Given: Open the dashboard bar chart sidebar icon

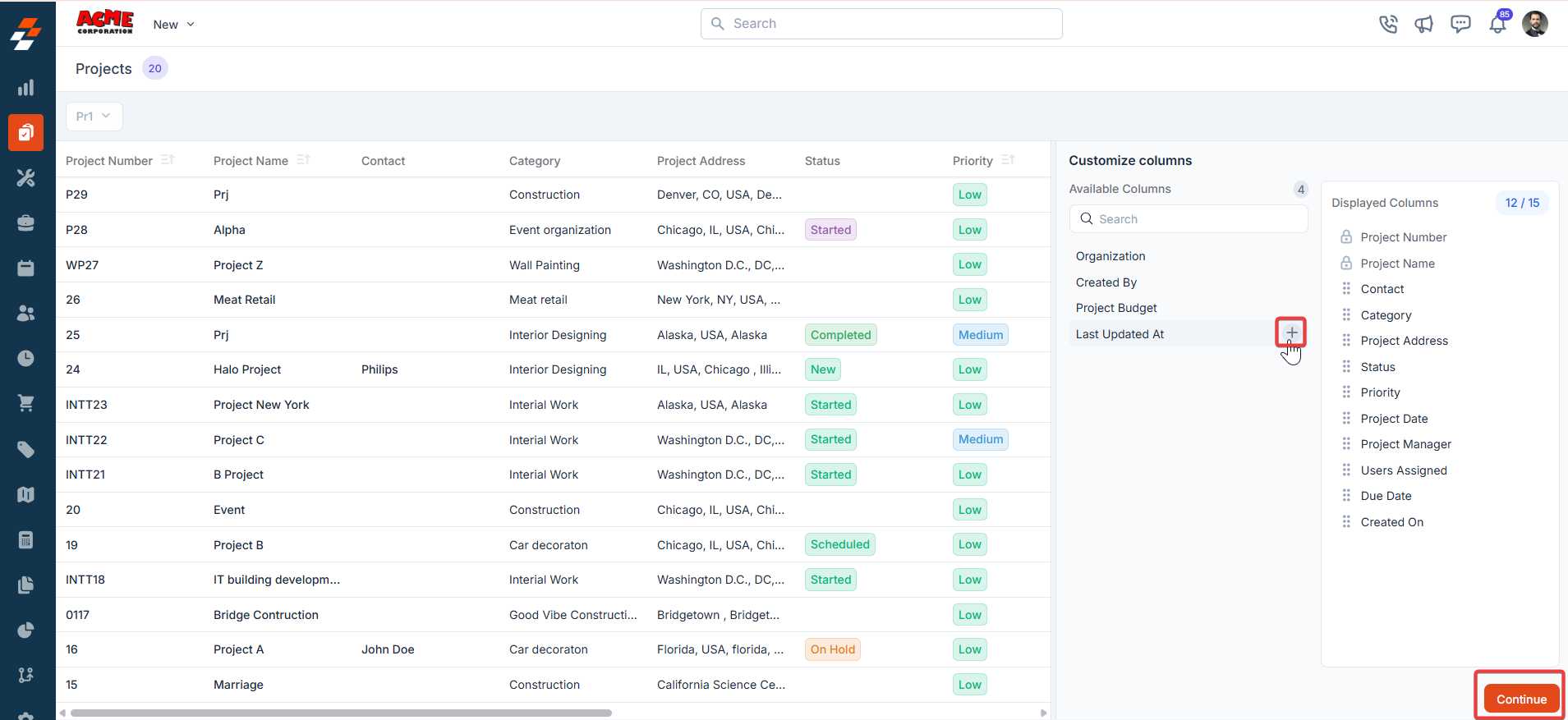Looking at the screenshot, I should pyautogui.click(x=26, y=88).
